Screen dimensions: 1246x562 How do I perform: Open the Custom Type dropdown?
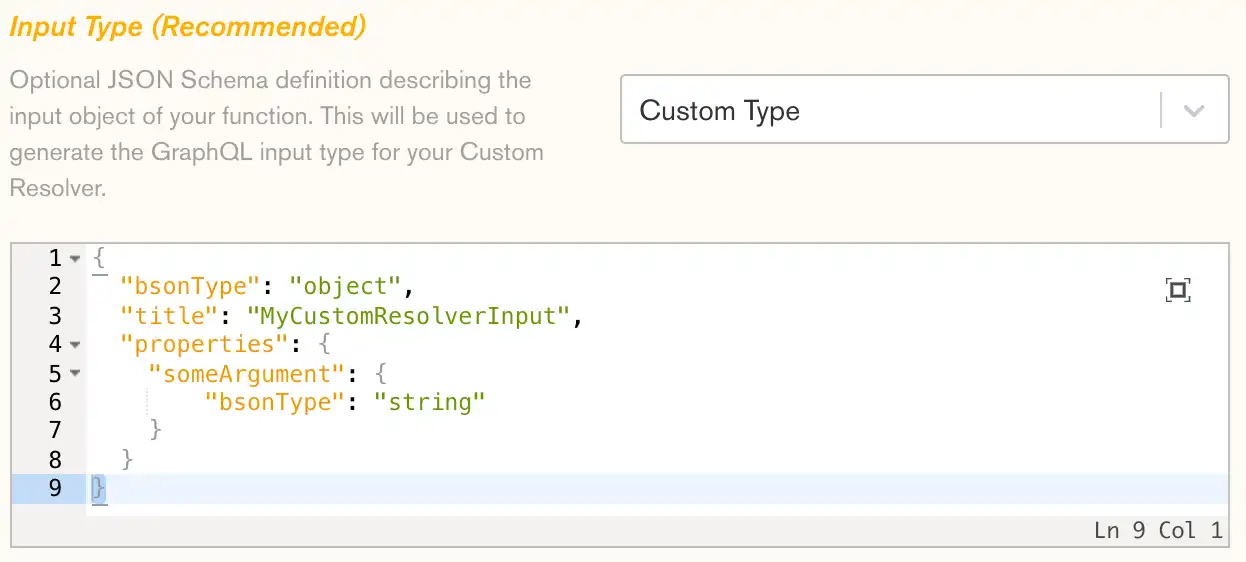(x=890, y=110)
